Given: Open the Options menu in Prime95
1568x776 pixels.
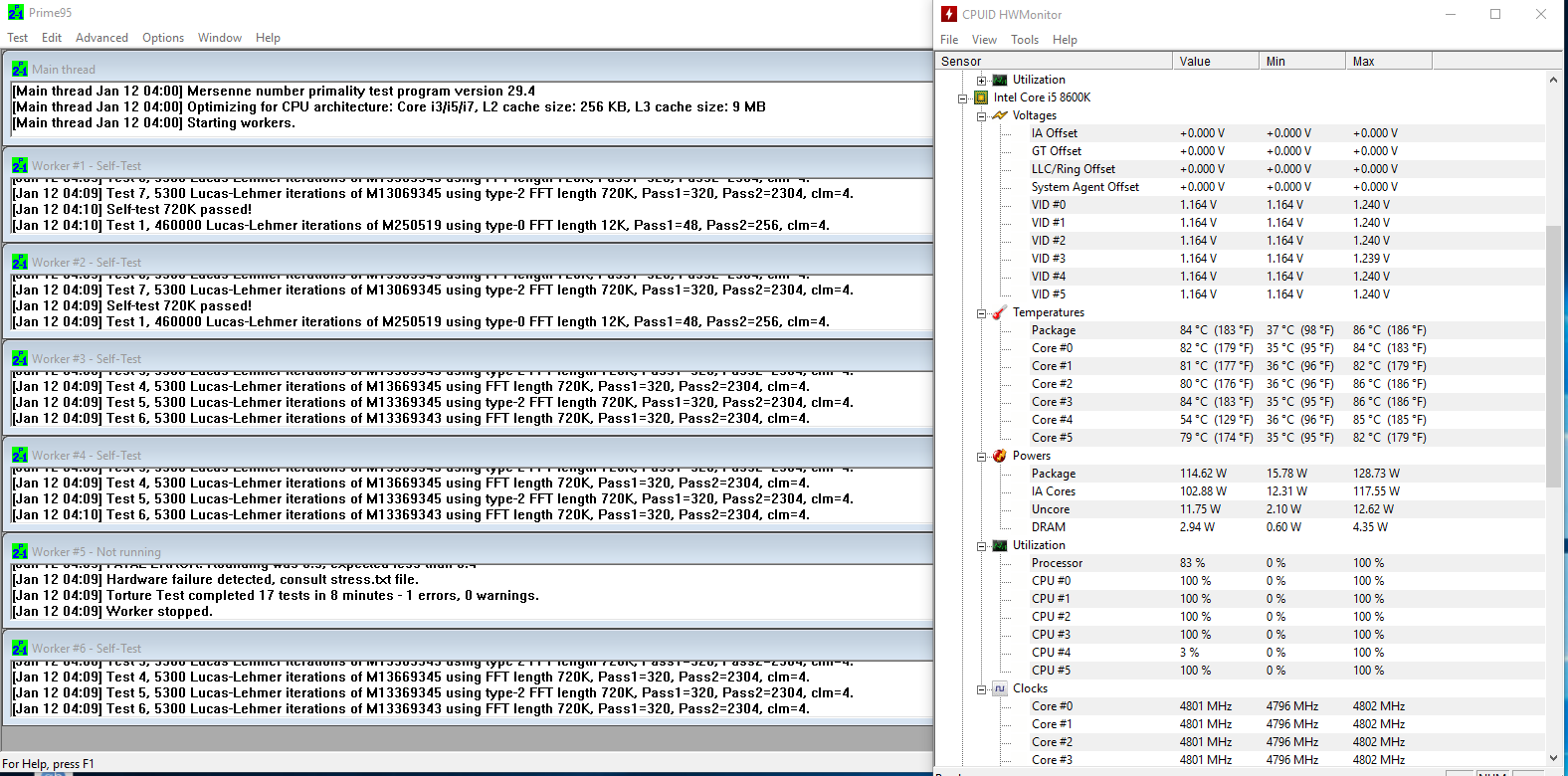Looking at the screenshot, I should (x=163, y=38).
